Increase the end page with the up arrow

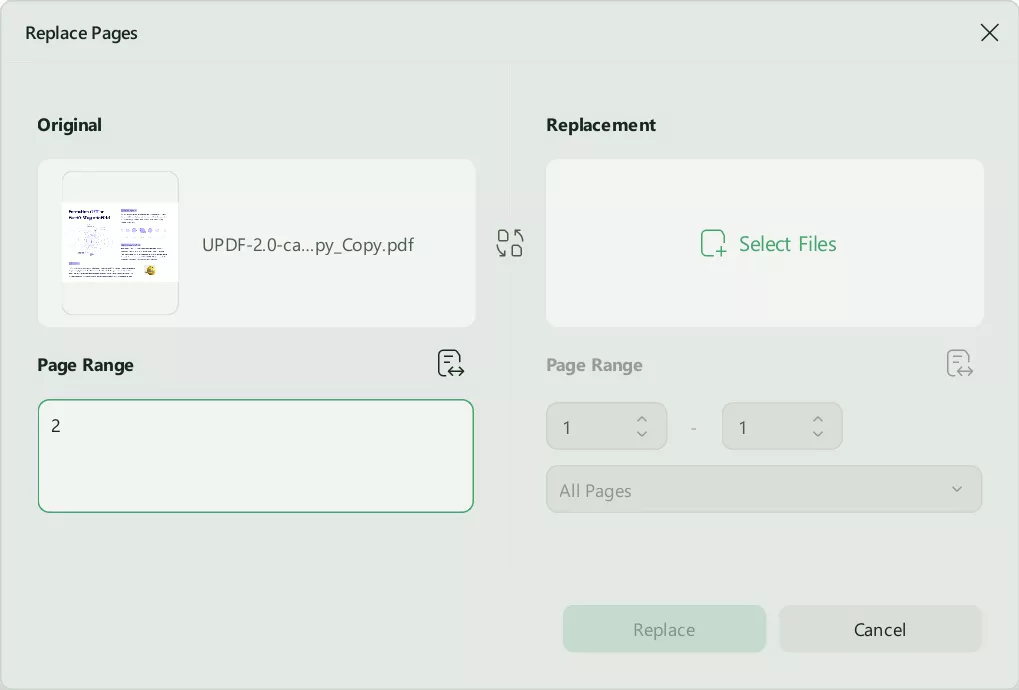click(x=817, y=420)
